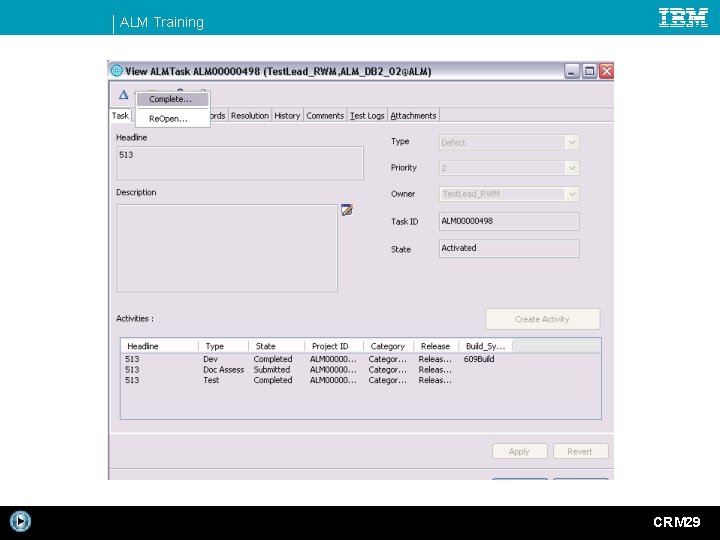Viewport: 720px width, 540px height.
Task: Switch to the Task tab
Action: [x=120, y=116]
